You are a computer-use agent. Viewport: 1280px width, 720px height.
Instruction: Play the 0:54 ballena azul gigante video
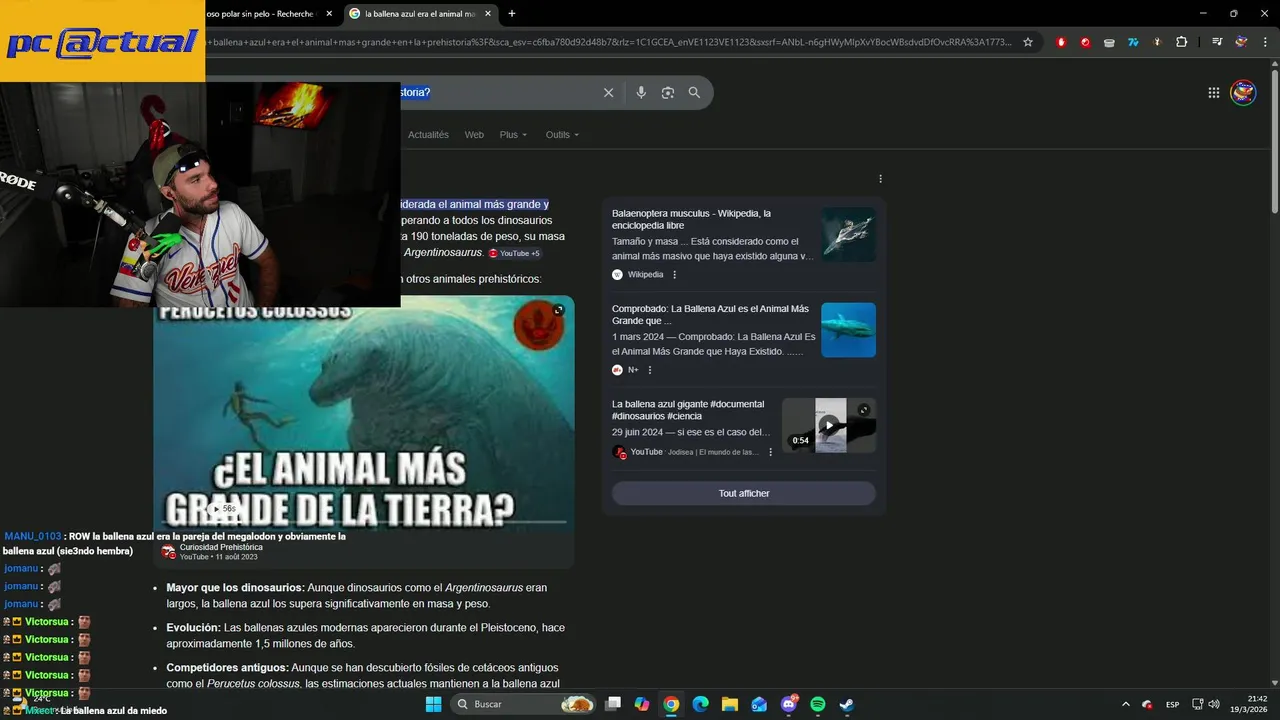[829, 425]
